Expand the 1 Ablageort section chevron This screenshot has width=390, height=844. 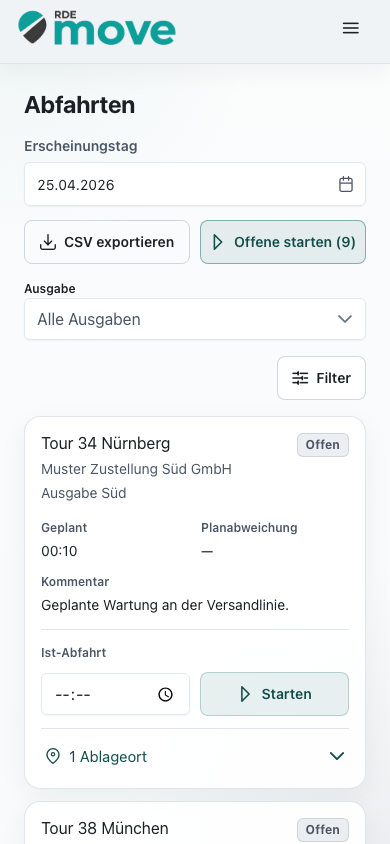[337, 756]
